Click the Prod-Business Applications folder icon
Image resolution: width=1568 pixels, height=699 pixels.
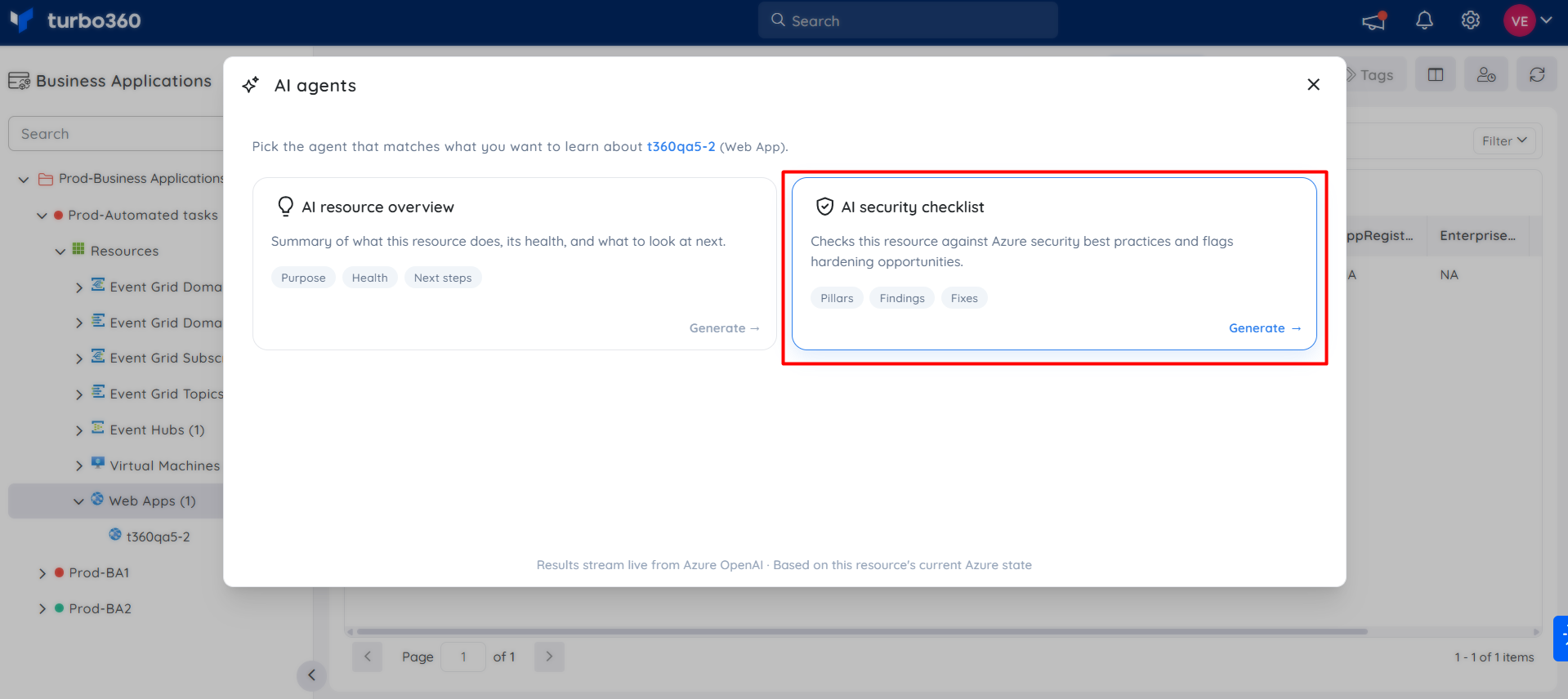pos(46,179)
